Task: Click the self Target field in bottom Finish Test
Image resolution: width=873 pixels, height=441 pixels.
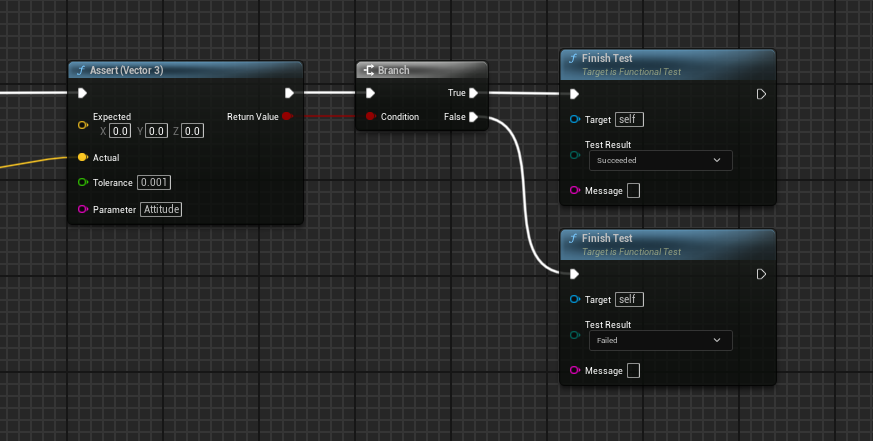Action: 629,299
